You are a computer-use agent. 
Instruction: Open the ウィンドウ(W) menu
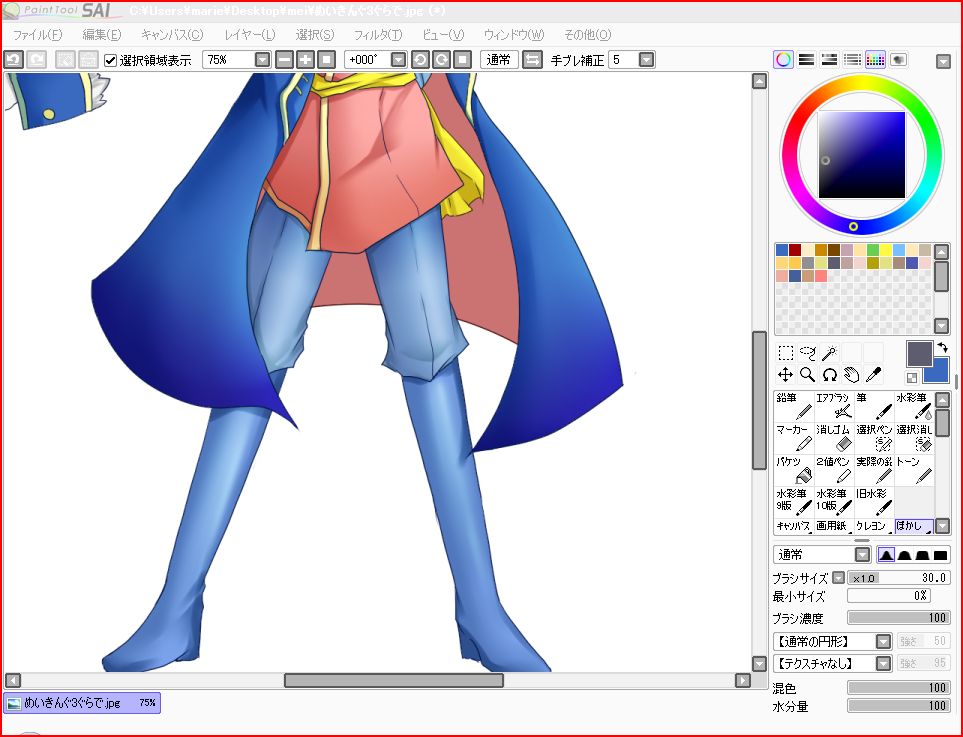point(514,35)
